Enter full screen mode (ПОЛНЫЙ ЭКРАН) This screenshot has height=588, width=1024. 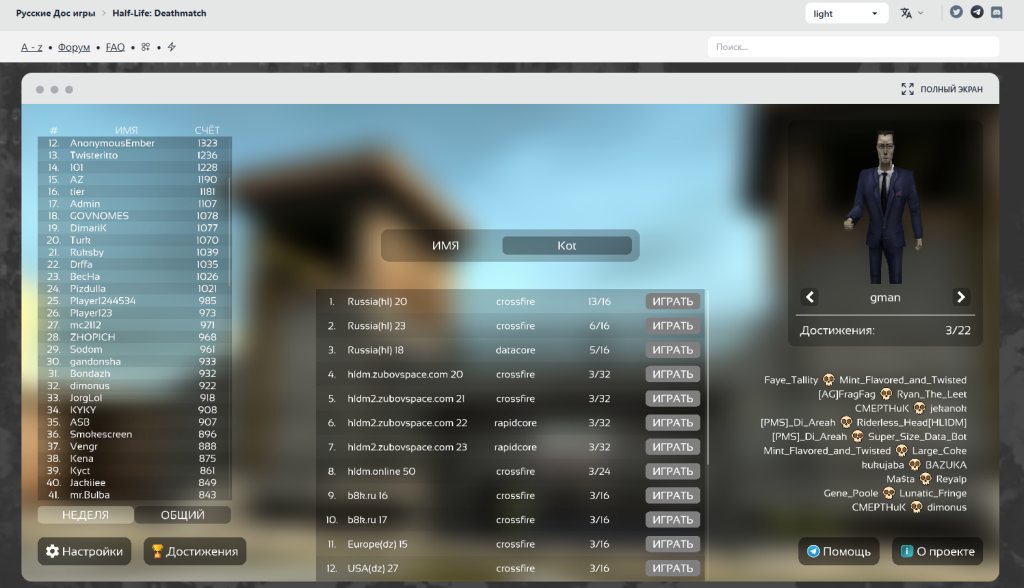[942, 89]
